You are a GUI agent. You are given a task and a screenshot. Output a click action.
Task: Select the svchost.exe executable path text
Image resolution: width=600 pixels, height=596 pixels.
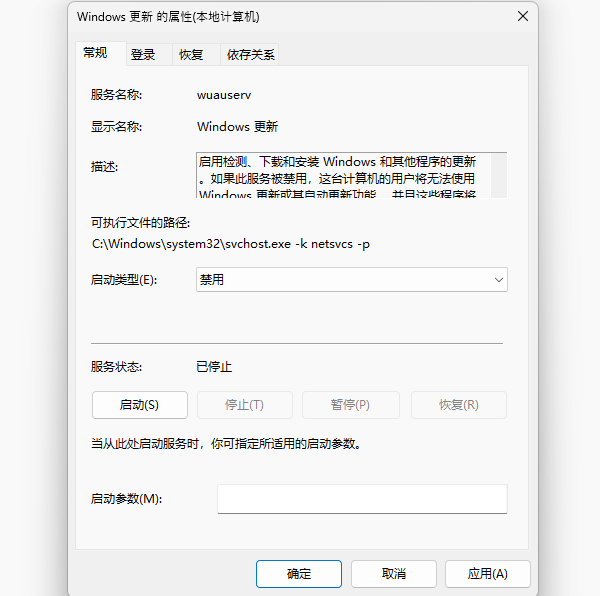coord(231,244)
